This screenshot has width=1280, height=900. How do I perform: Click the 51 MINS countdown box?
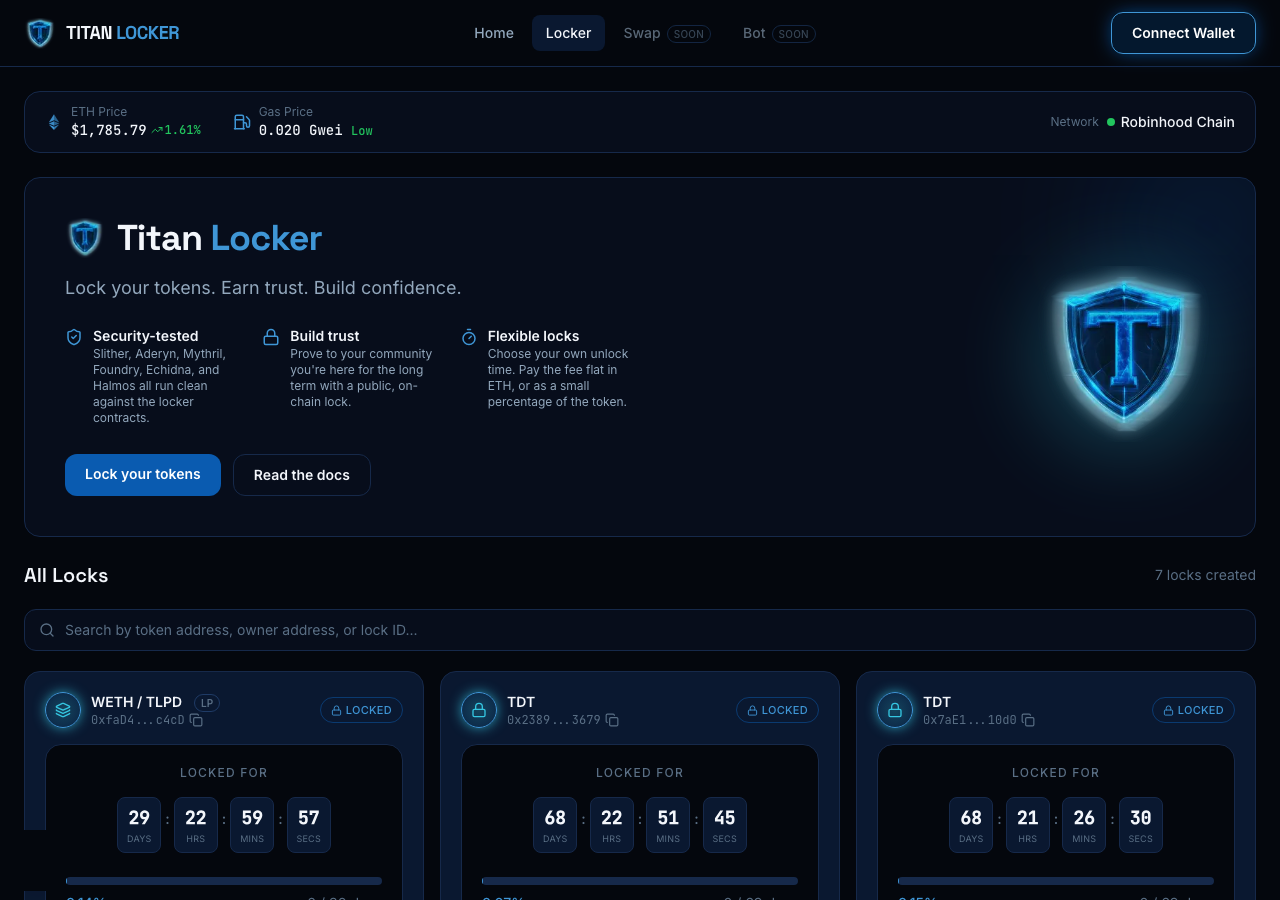[x=668, y=825]
